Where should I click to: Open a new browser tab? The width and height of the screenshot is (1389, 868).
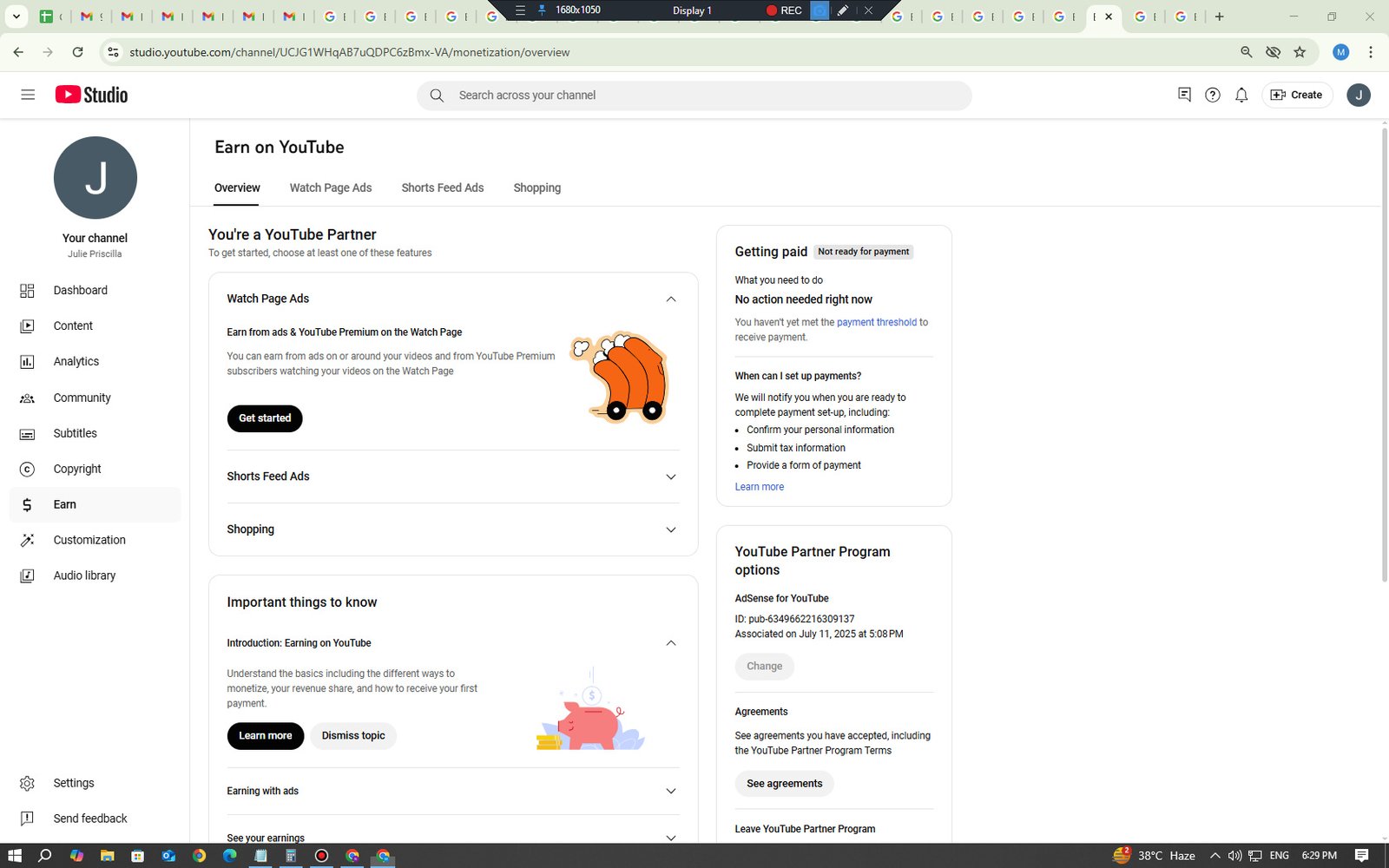[x=1220, y=16]
